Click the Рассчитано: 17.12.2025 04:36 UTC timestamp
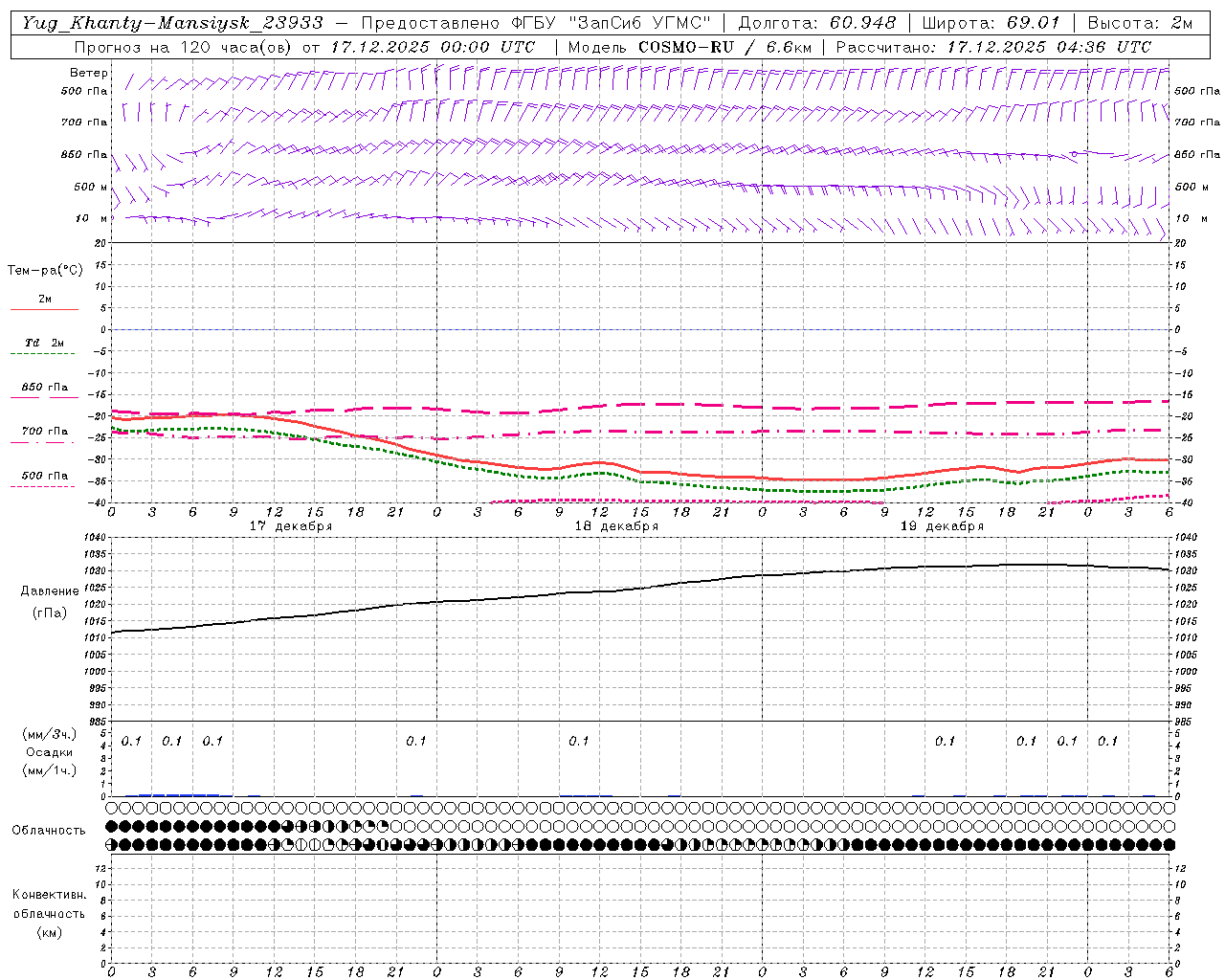The width and height of the screenshot is (1225, 980). pos(993,47)
